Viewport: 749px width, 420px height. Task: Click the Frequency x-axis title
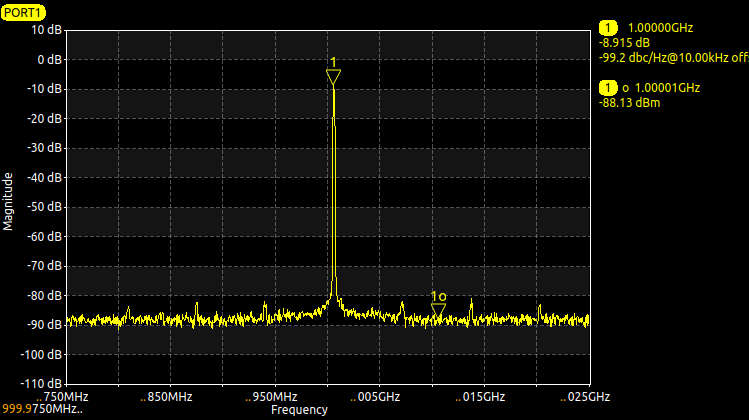300,409
